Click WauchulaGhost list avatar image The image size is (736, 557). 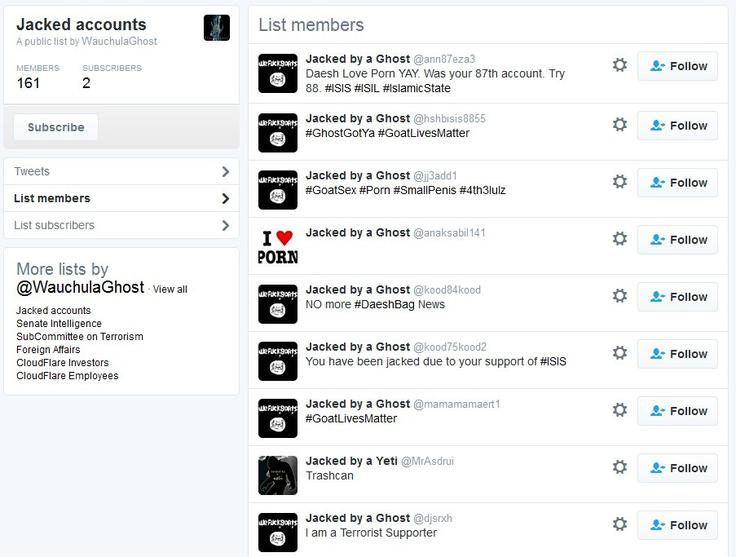point(217,28)
